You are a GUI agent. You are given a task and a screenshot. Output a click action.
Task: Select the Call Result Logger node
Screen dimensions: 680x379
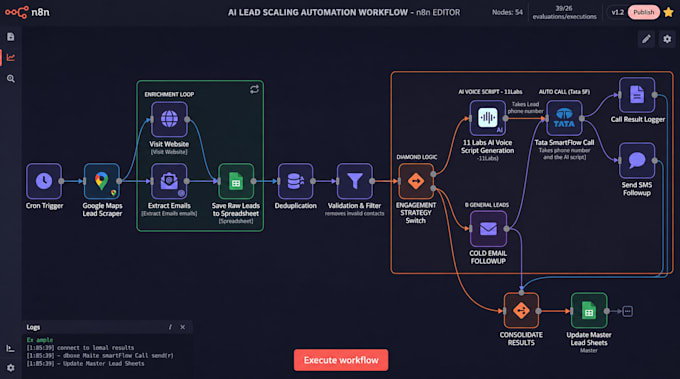coord(637,95)
